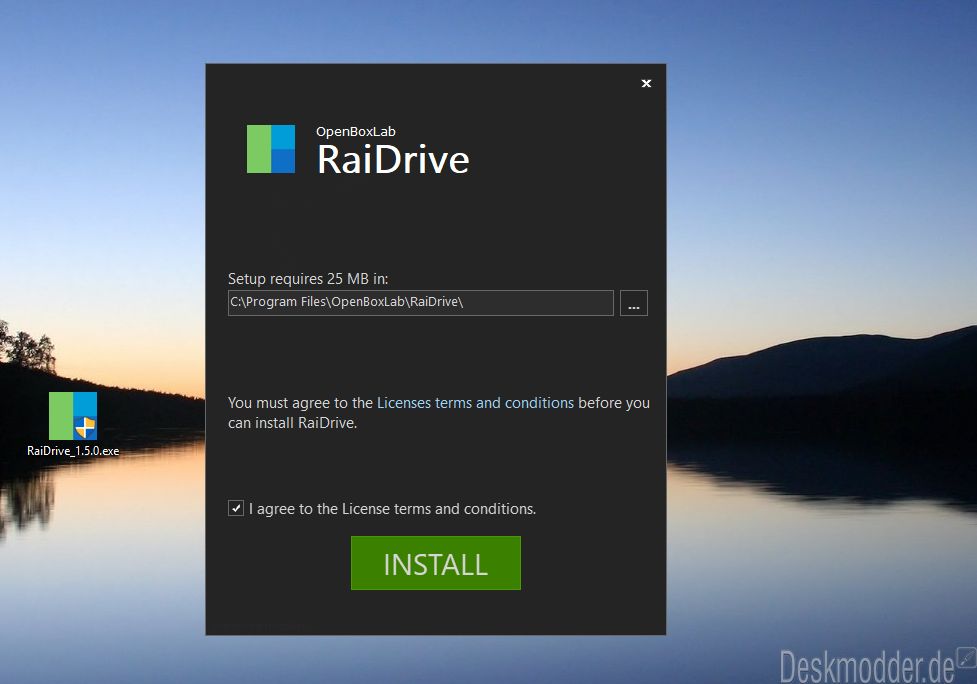Click the RaiDrive_1.5.0.exe file name label
Viewport: 977px width, 684px height.
73,451
